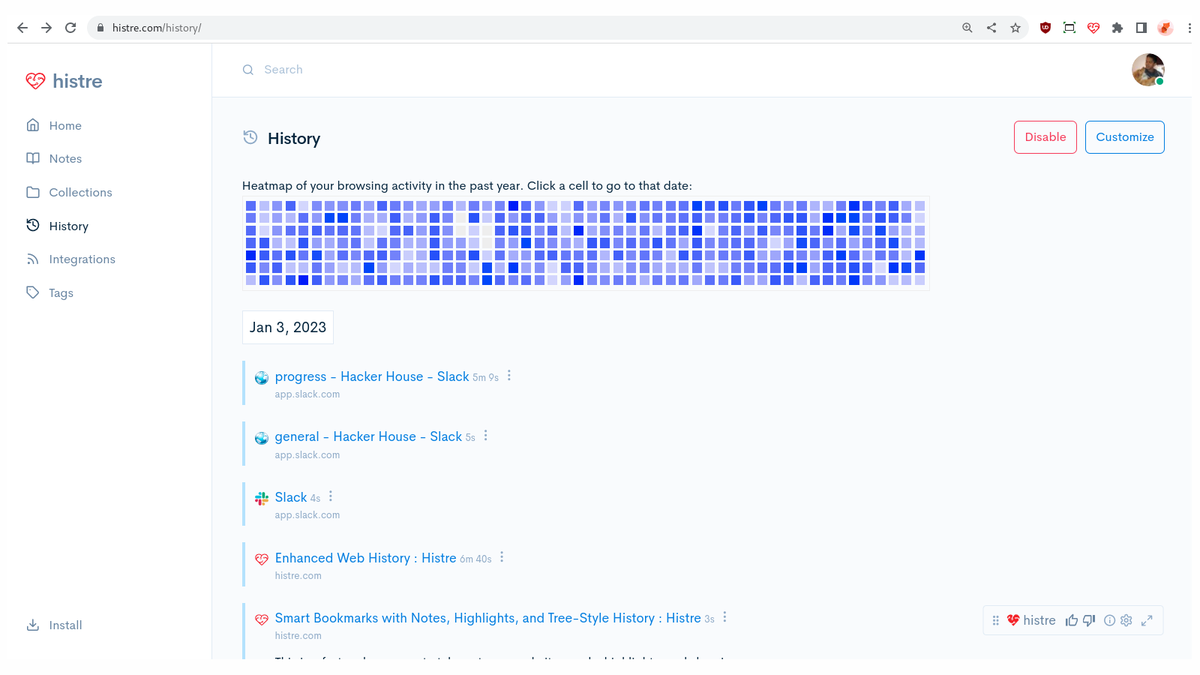This screenshot has height=675, width=1200.
Task: Open Collections section
Action: coord(80,192)
